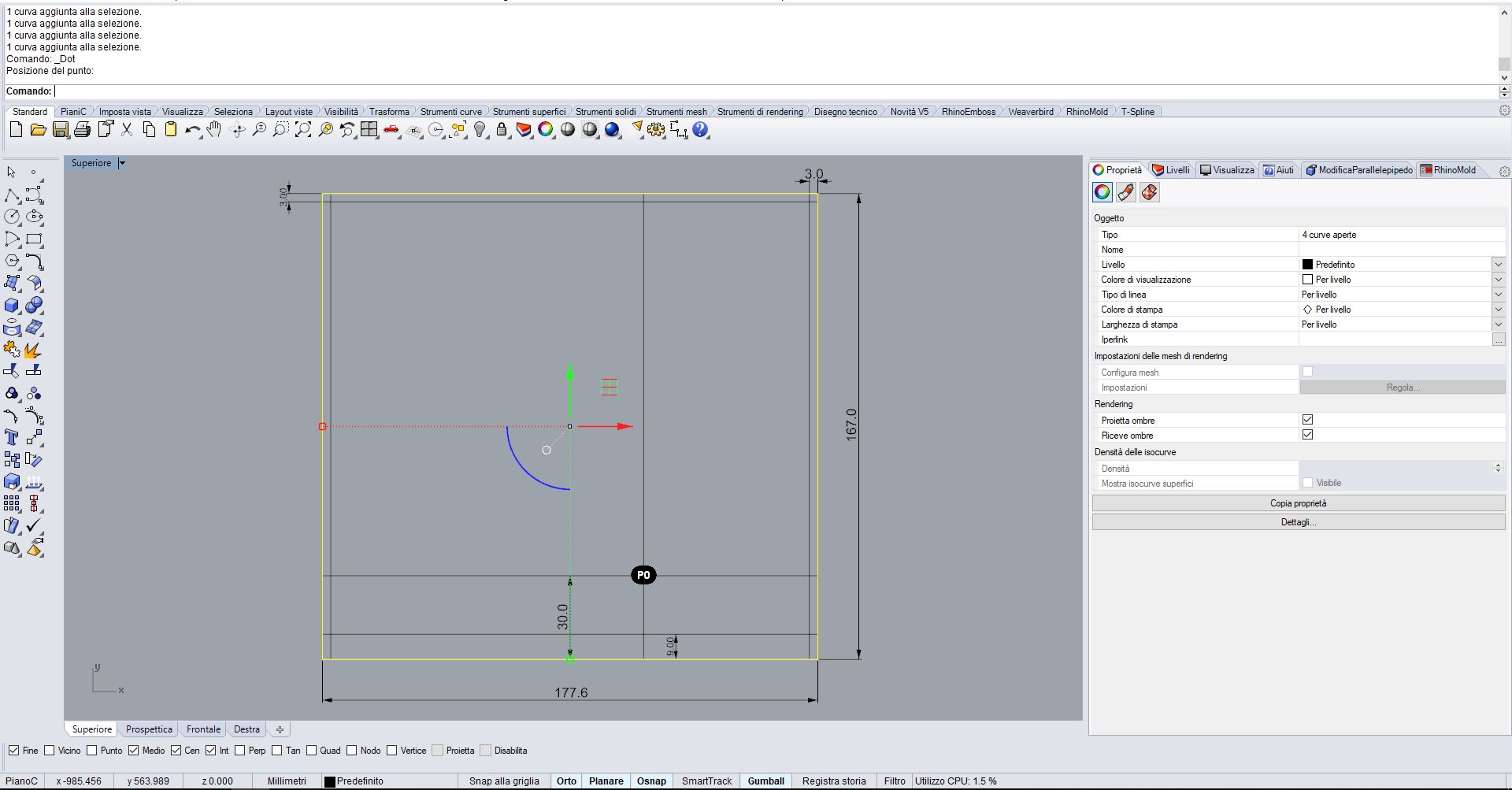This screenshot has width=1512, height=790.
Task: Click the red car named-view icon
Action: point(391,130)
